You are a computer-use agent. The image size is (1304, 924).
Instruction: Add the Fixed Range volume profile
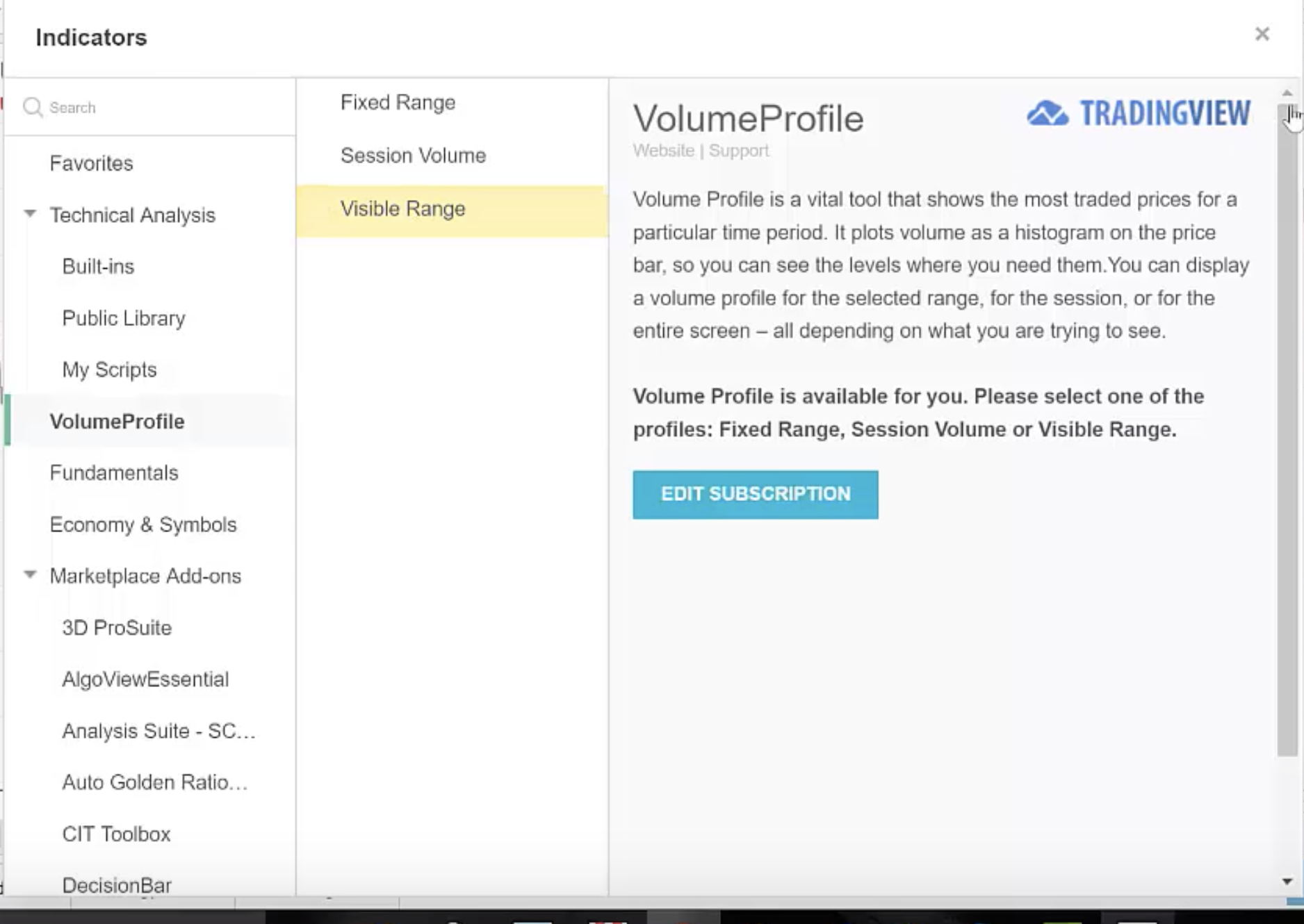(452, 103)
